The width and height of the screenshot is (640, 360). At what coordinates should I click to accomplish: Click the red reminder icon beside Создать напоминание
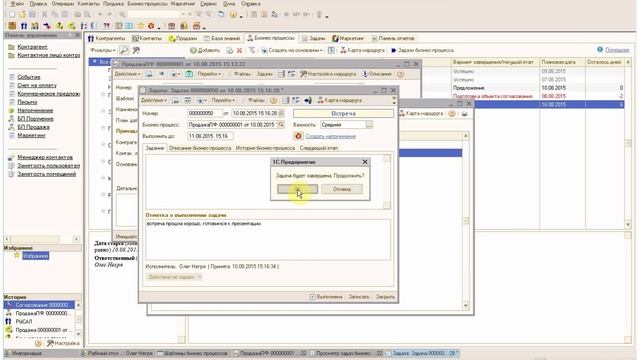[x=298, y=136]
